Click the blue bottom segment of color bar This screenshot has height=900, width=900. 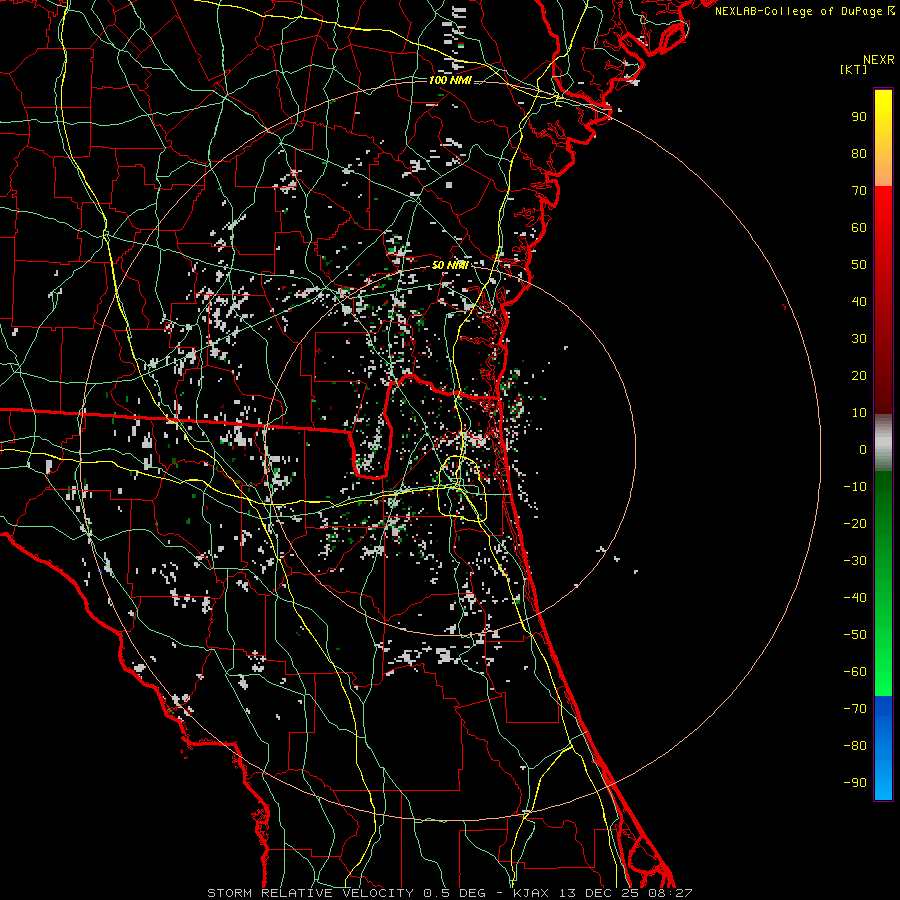(883, 748)
